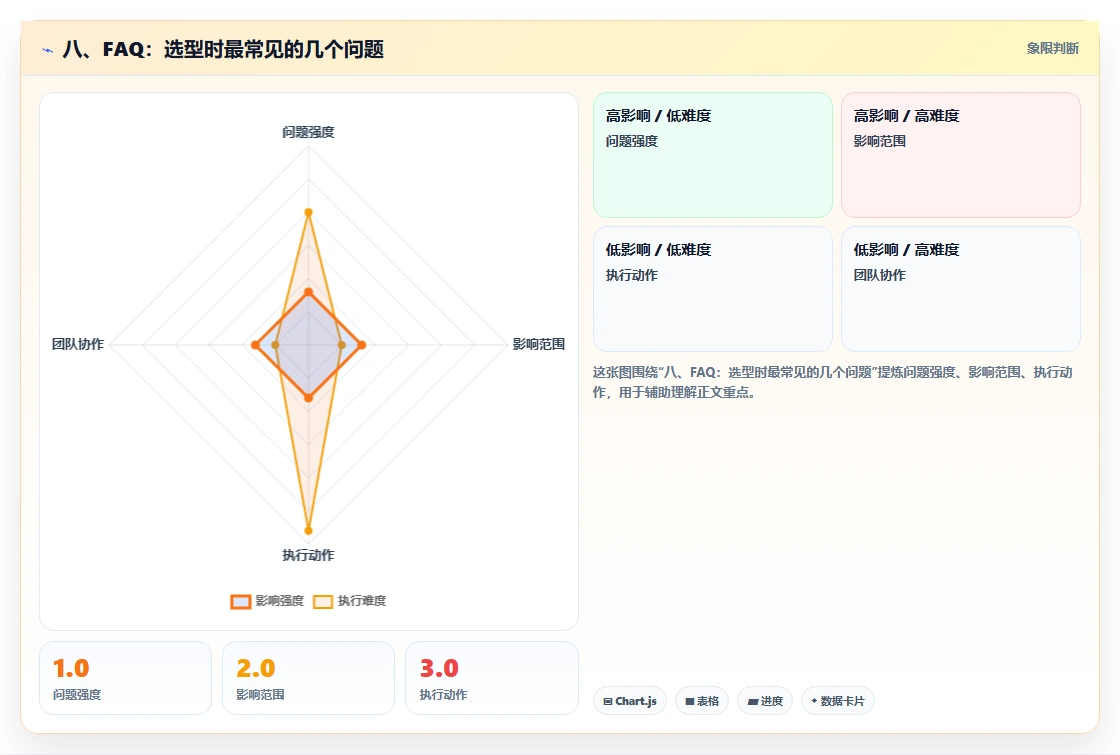Click the 2.0 影响范围 stat card
The image size is (1120, 755).
[x=309, y=678]
